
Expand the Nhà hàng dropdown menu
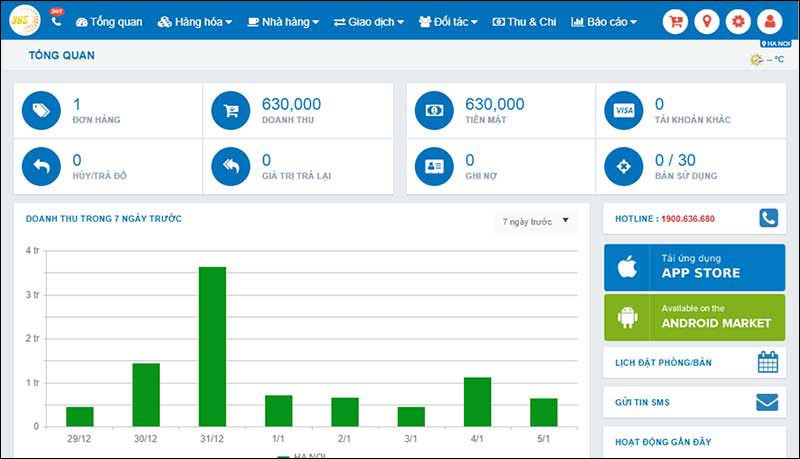(284, 21)
